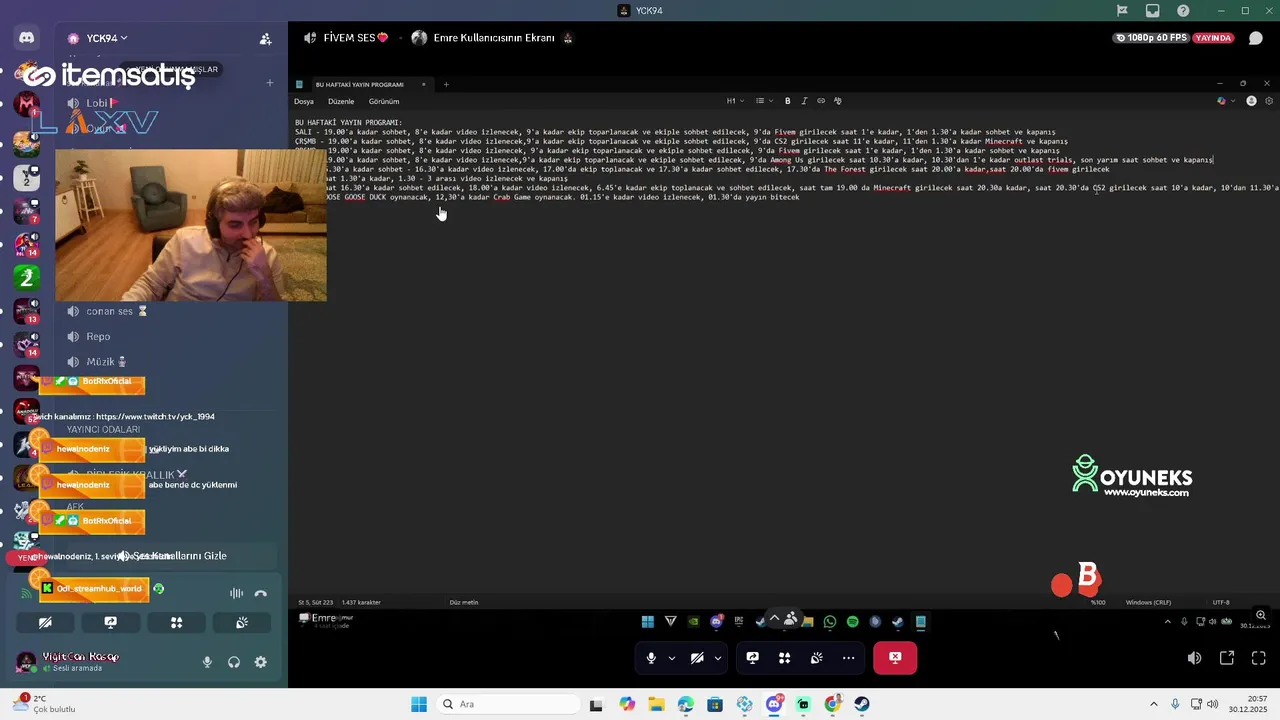Open Steam from the taskbar
This screenshot has width=1280, height=720.
862,704
